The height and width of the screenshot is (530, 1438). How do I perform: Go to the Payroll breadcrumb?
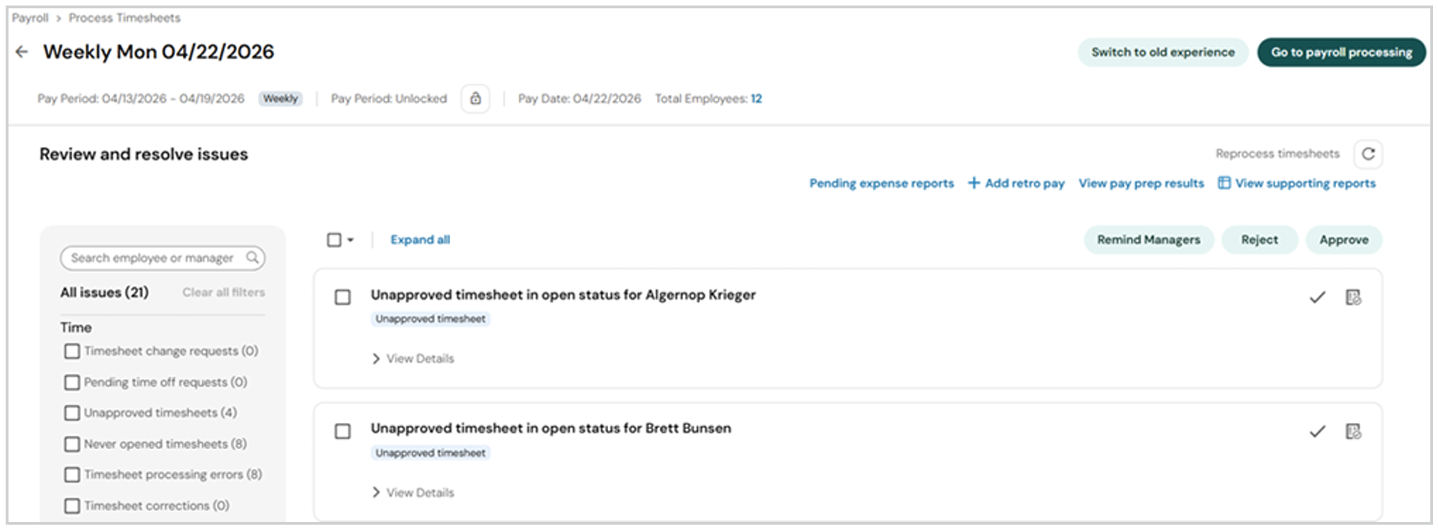pyautogui.click(x=30, y=18)
